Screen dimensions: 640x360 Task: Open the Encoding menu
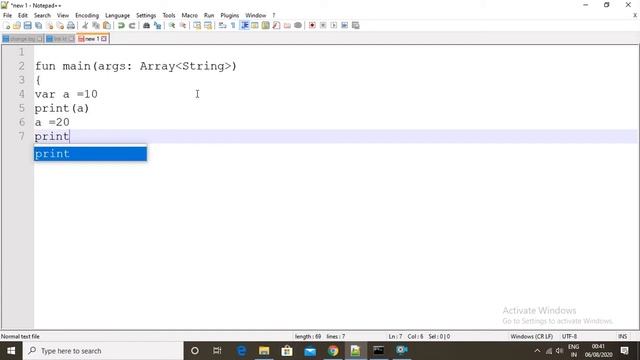point(87,15)
